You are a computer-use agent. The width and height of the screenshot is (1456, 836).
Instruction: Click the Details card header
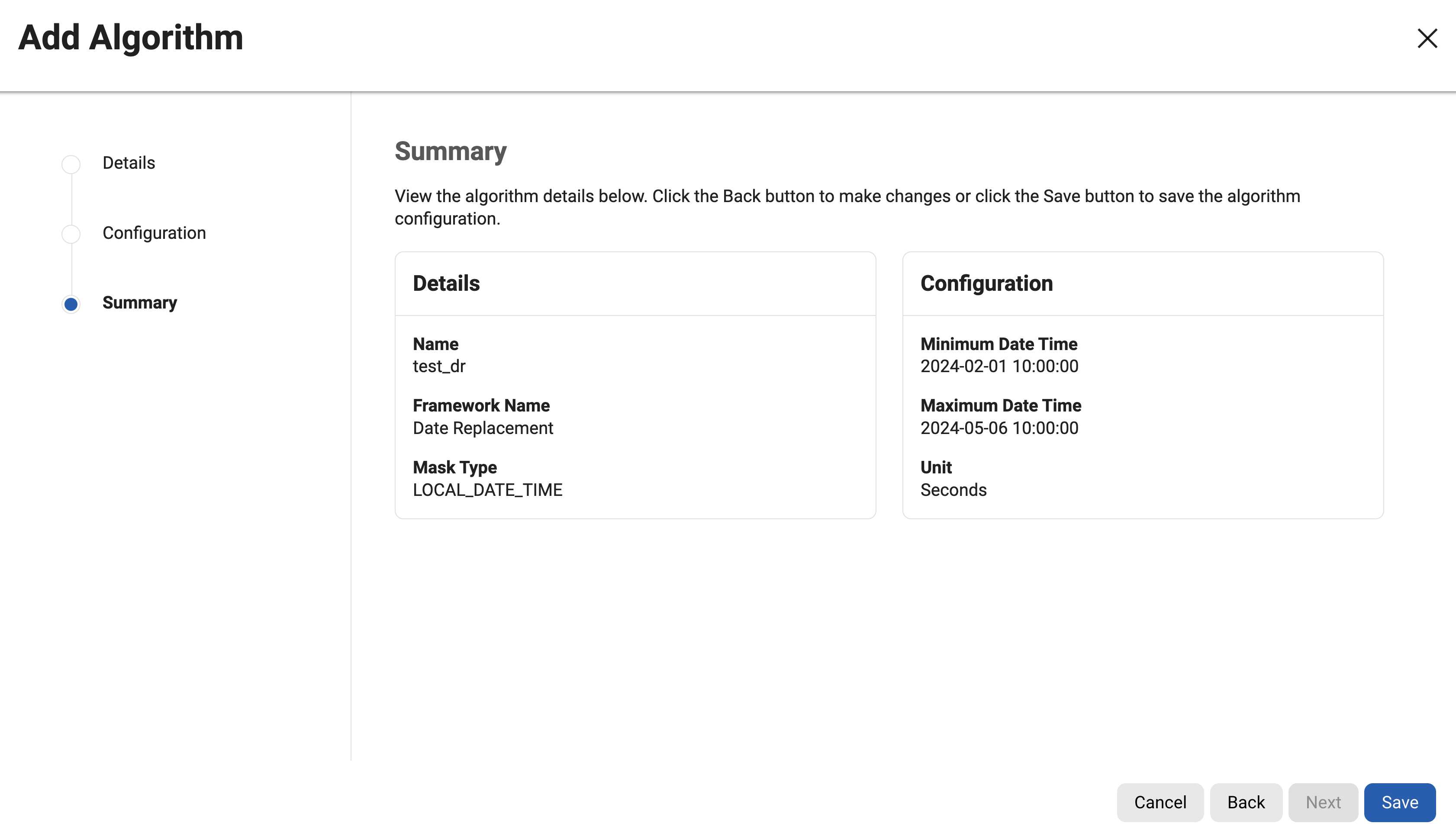(x=446, y=284)
